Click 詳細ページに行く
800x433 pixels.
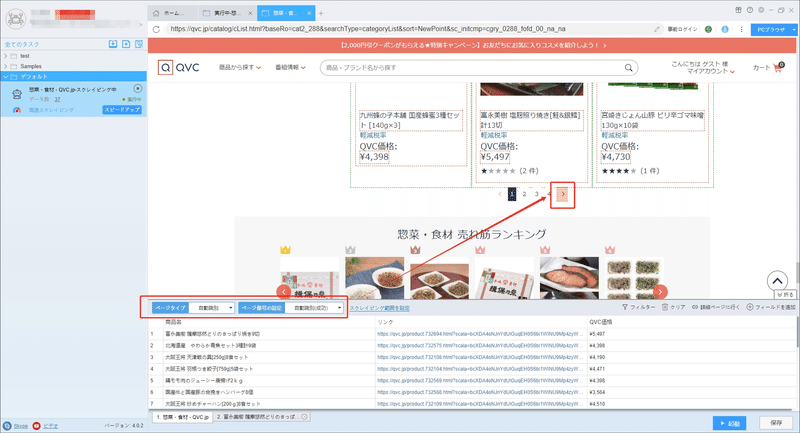click(x=715, y=307)
